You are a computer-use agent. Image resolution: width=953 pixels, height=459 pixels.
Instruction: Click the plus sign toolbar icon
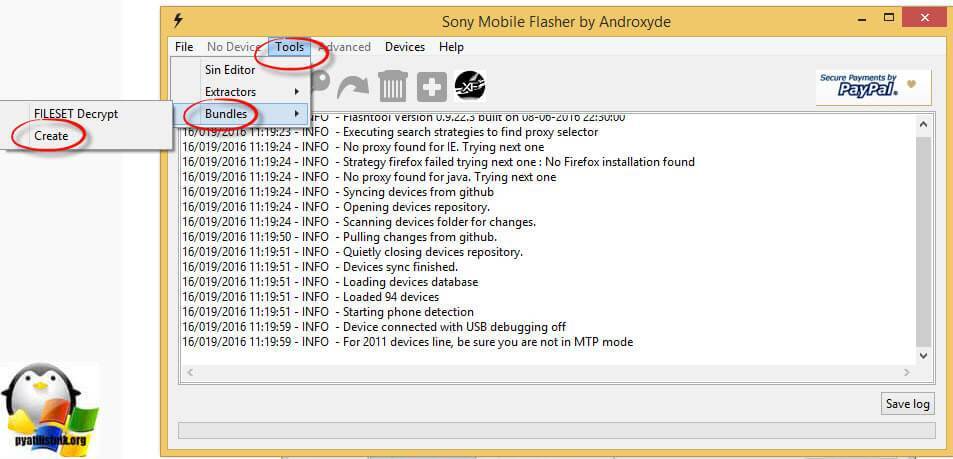click(432, 87)
